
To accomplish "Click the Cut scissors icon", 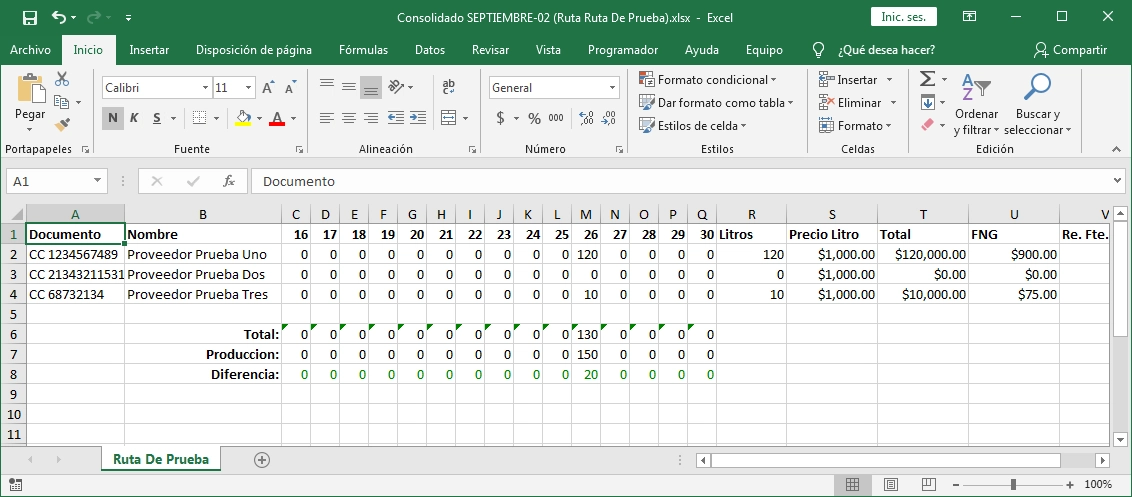I will [62, 79].
